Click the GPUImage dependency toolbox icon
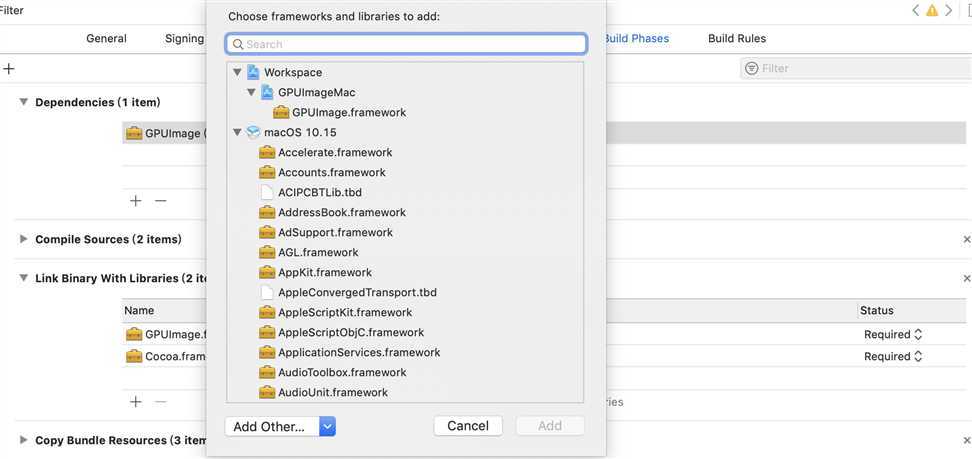 pyautogui.click(x=134, y=133)
